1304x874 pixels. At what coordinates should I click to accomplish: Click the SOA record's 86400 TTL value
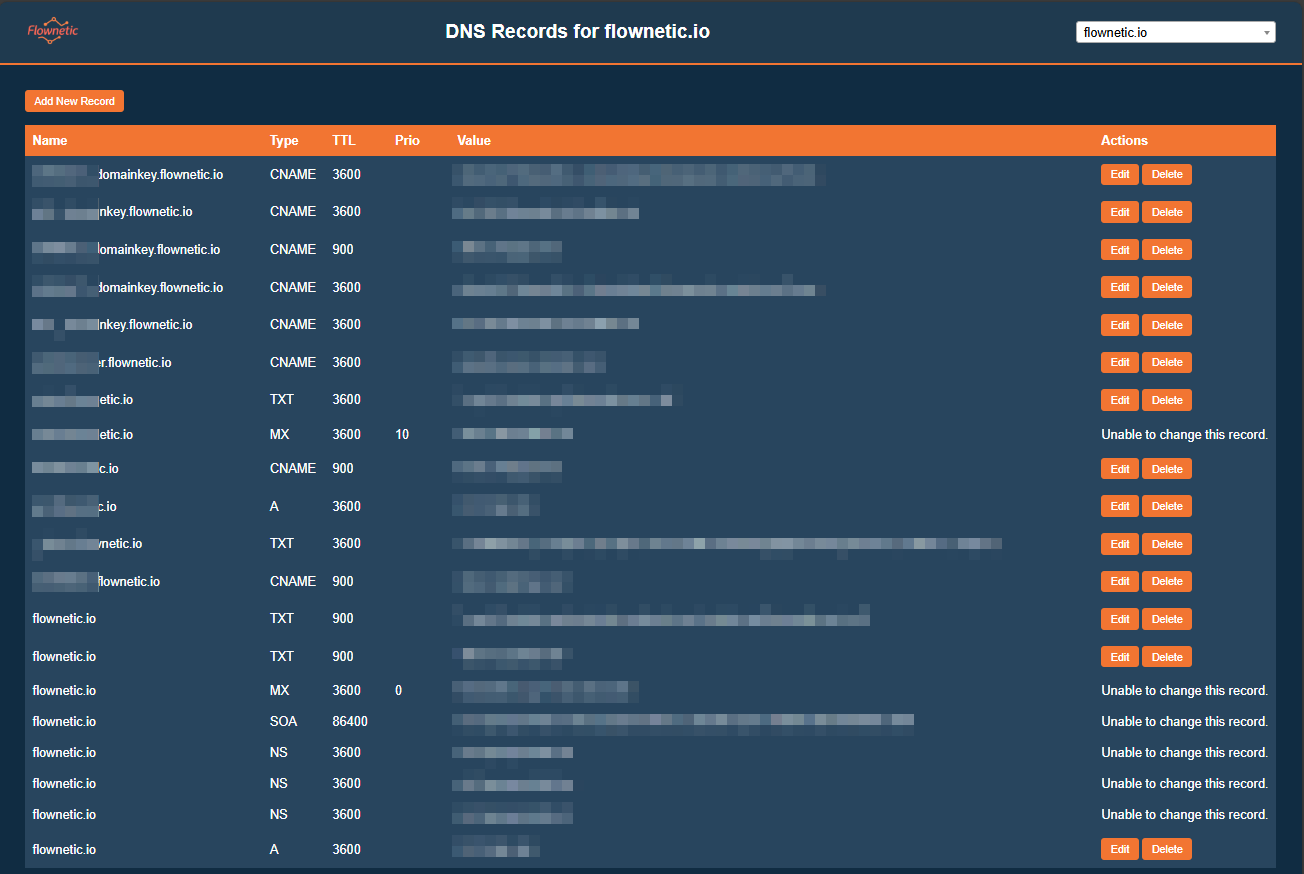(350, 721)
